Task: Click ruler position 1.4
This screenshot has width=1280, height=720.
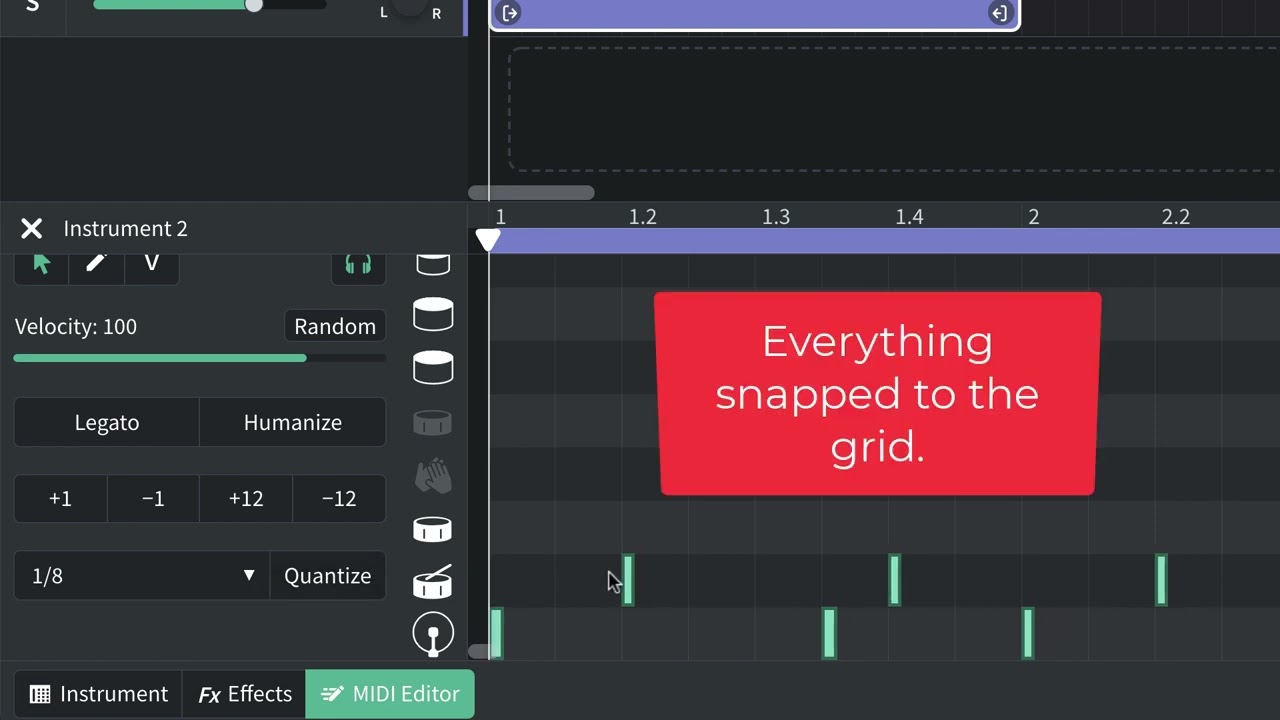Action: (909, 217)
